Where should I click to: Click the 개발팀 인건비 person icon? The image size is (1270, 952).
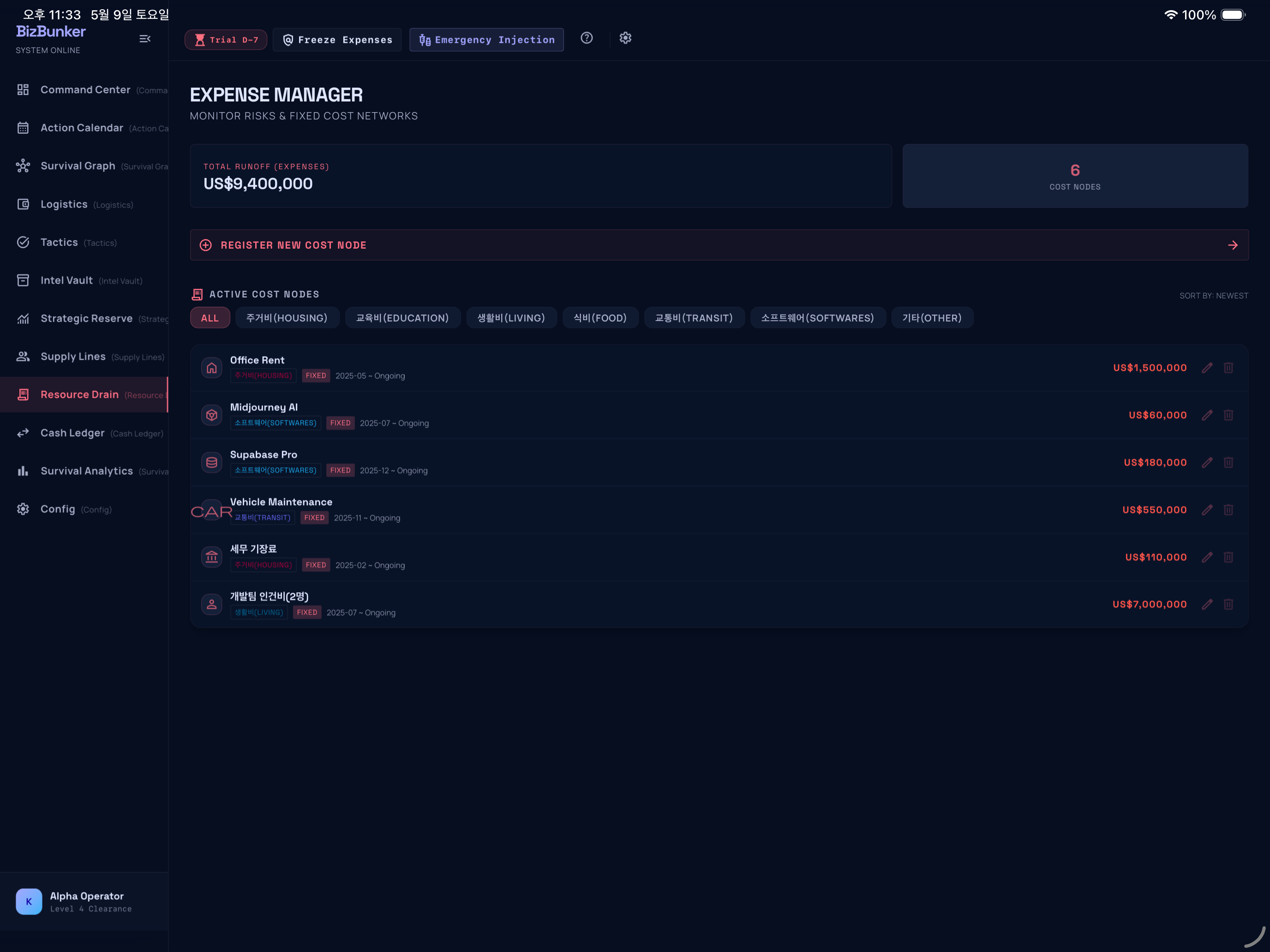click(212, 604)
